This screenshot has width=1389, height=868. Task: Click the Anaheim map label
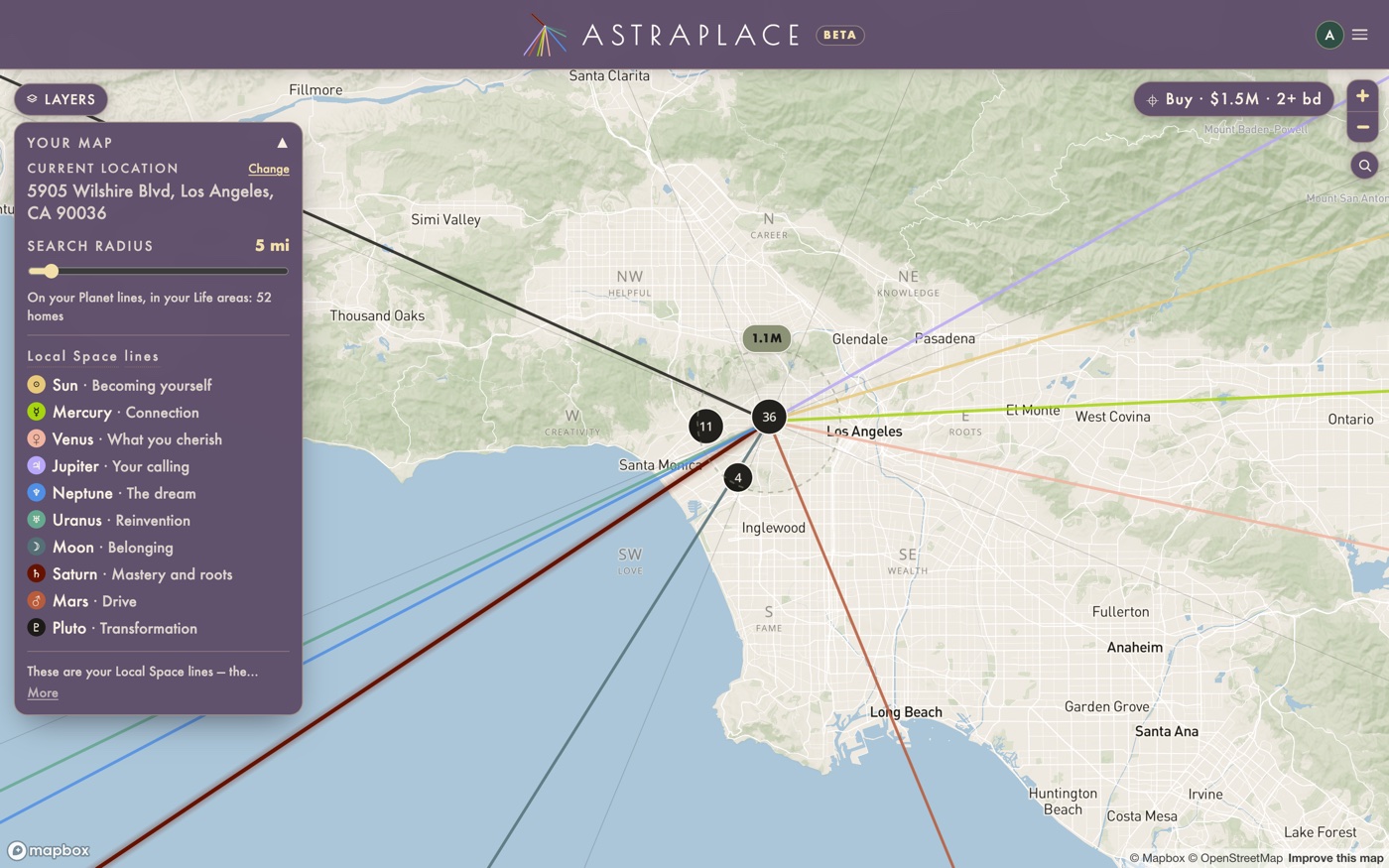(1135, 647)
